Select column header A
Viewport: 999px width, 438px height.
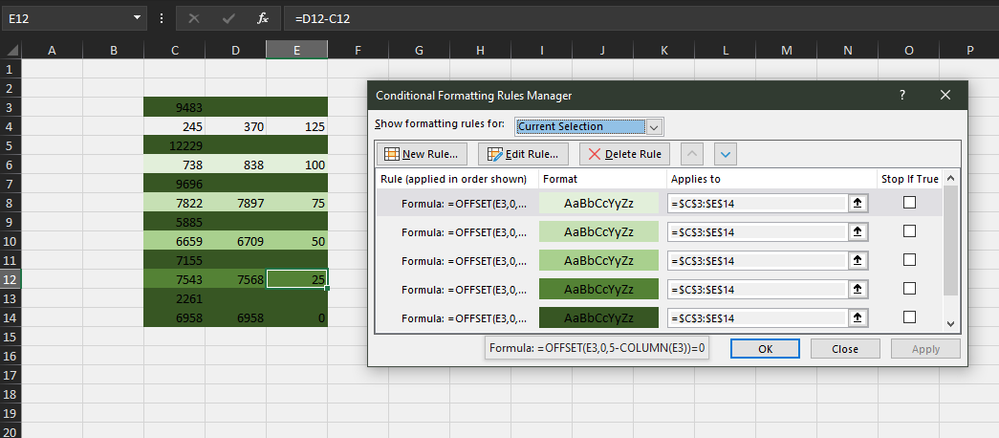(x=52, y=50)
